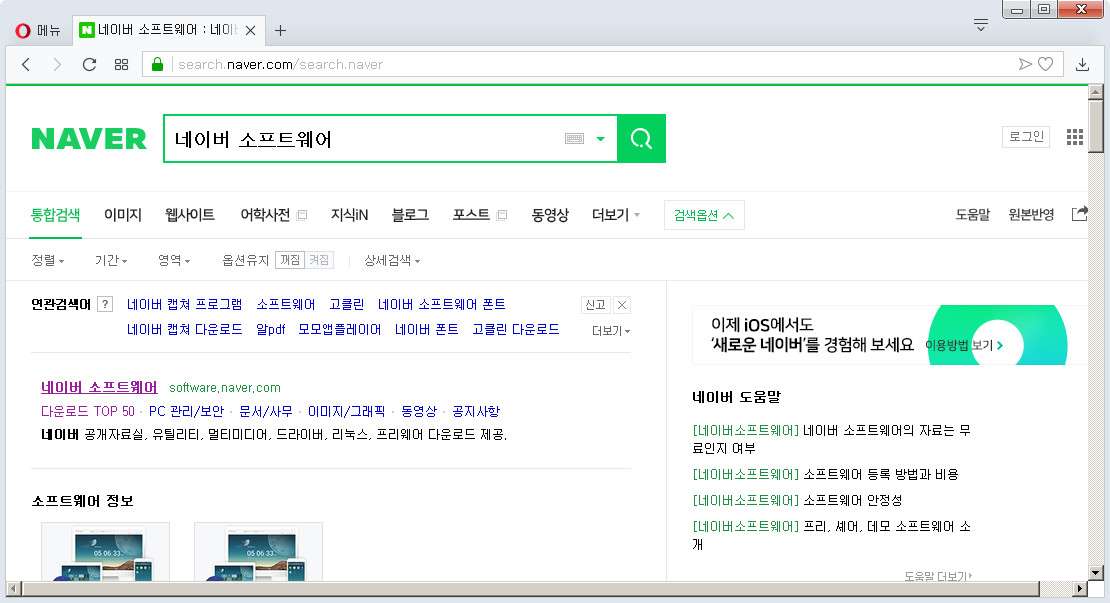The height and width of the screenshot is (603, 1110).
Task: Click the 신고 button
Action: (595, 305)
